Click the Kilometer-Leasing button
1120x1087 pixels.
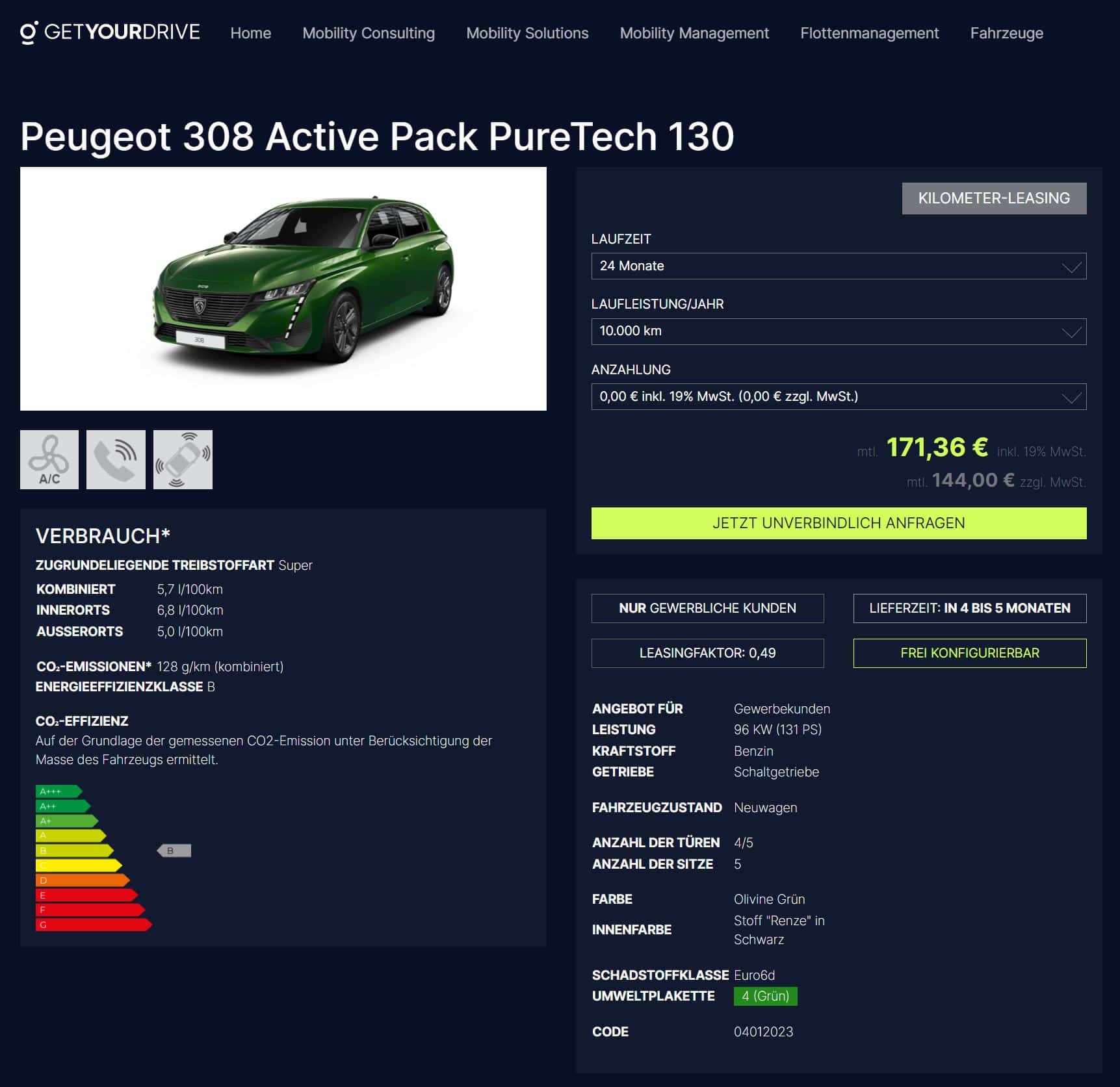pyautogui.click(x=994, y=198)
